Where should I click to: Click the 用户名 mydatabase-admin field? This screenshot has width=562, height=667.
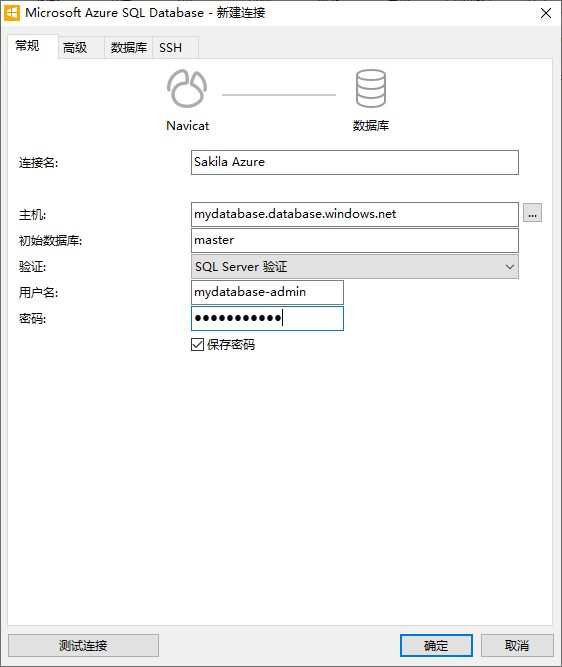click(267, 292)
